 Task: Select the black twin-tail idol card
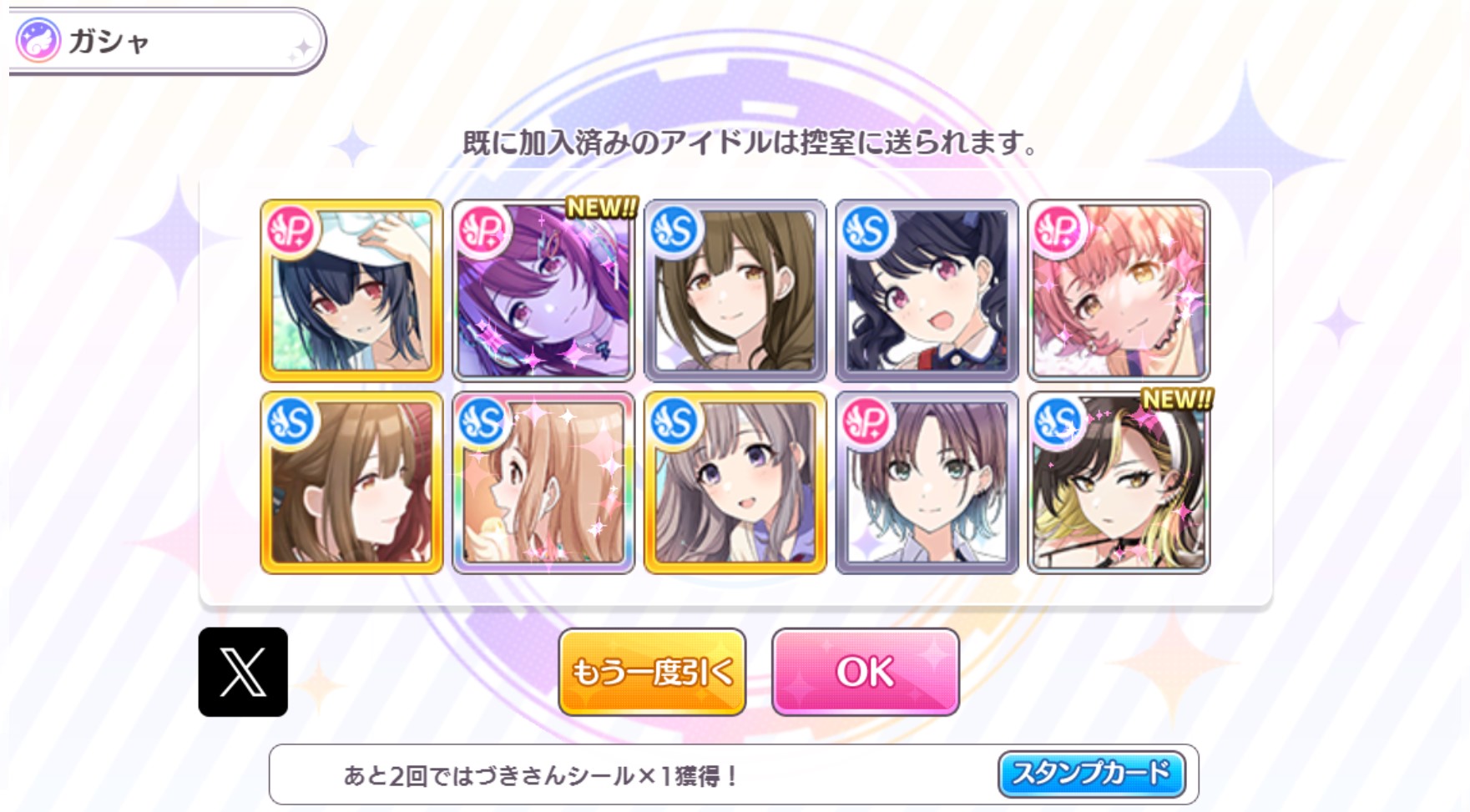[x=927, y=290]
